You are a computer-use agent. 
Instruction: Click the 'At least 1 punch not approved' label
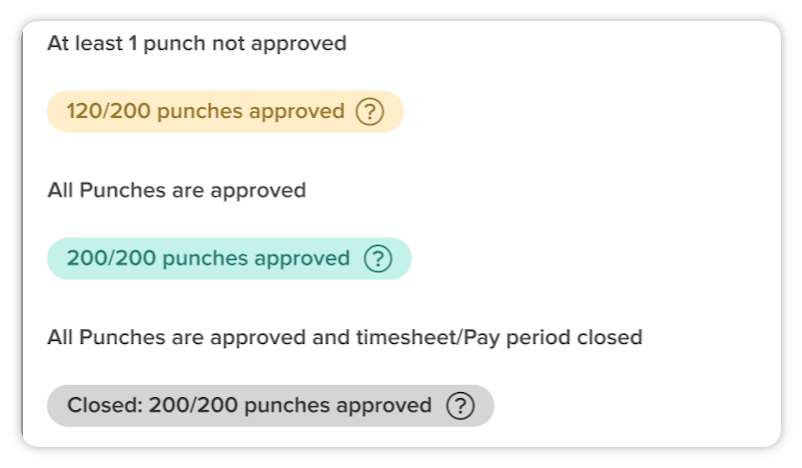(197, 43)
